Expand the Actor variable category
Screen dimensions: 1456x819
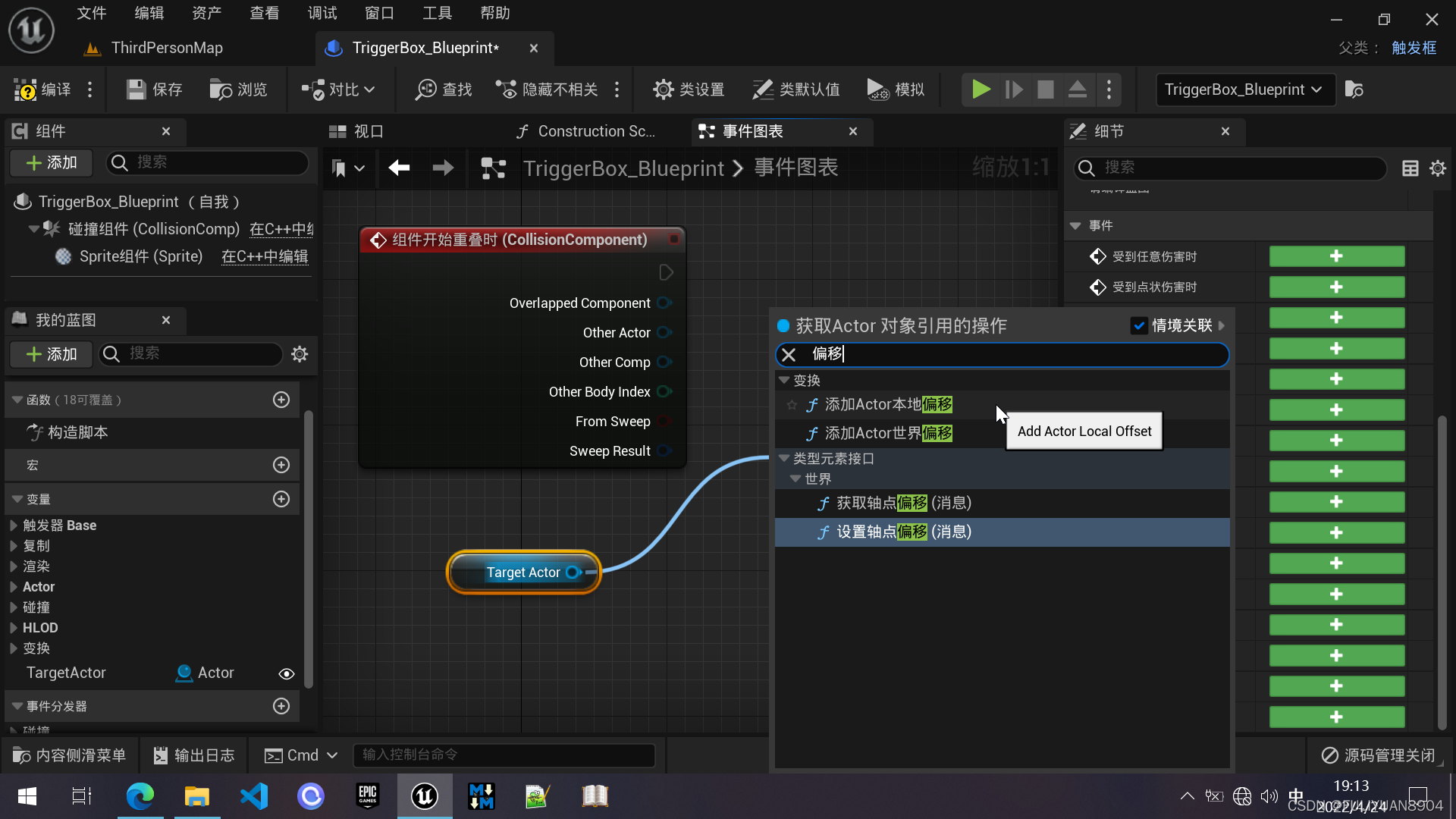click(x=14, y=587)
